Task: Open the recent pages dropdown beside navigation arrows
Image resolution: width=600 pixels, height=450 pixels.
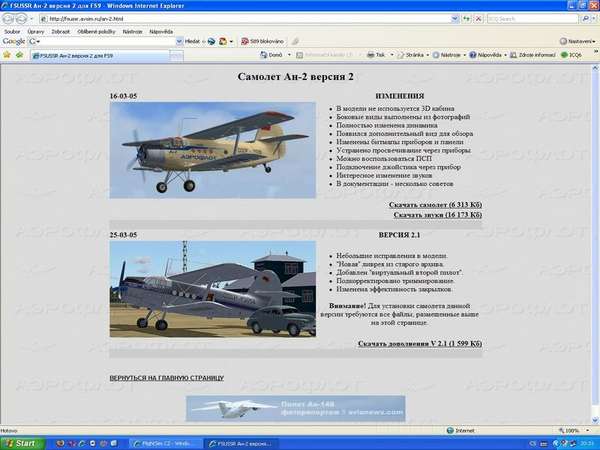Action: pos(32,18)
